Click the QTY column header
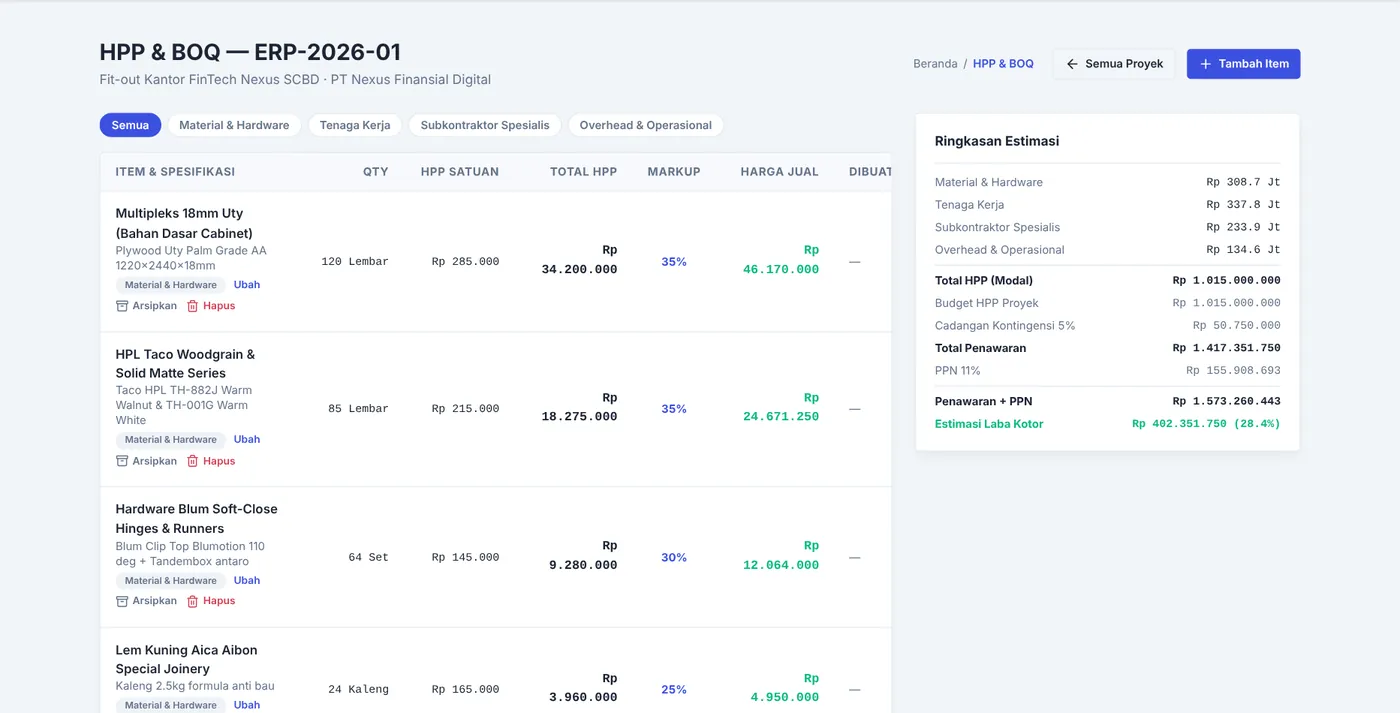 [x=376, y=172]
